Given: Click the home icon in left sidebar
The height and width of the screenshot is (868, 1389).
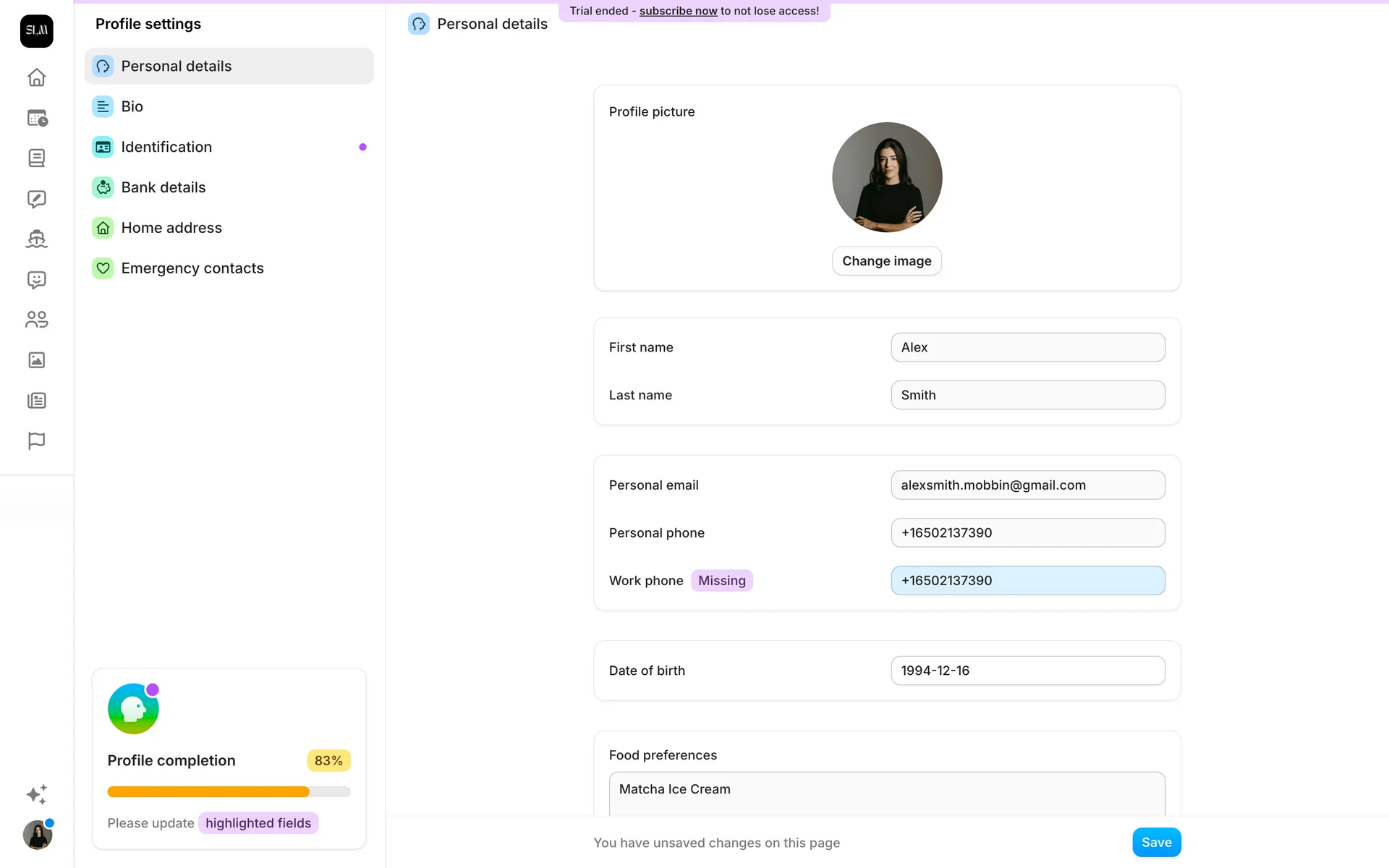Looking at the screenshot, I should [x=36, y=77].
